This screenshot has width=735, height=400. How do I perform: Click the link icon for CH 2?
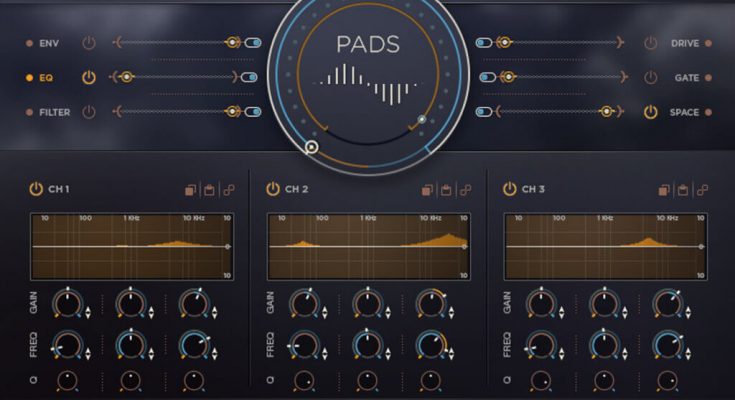(x=464, y=190)
